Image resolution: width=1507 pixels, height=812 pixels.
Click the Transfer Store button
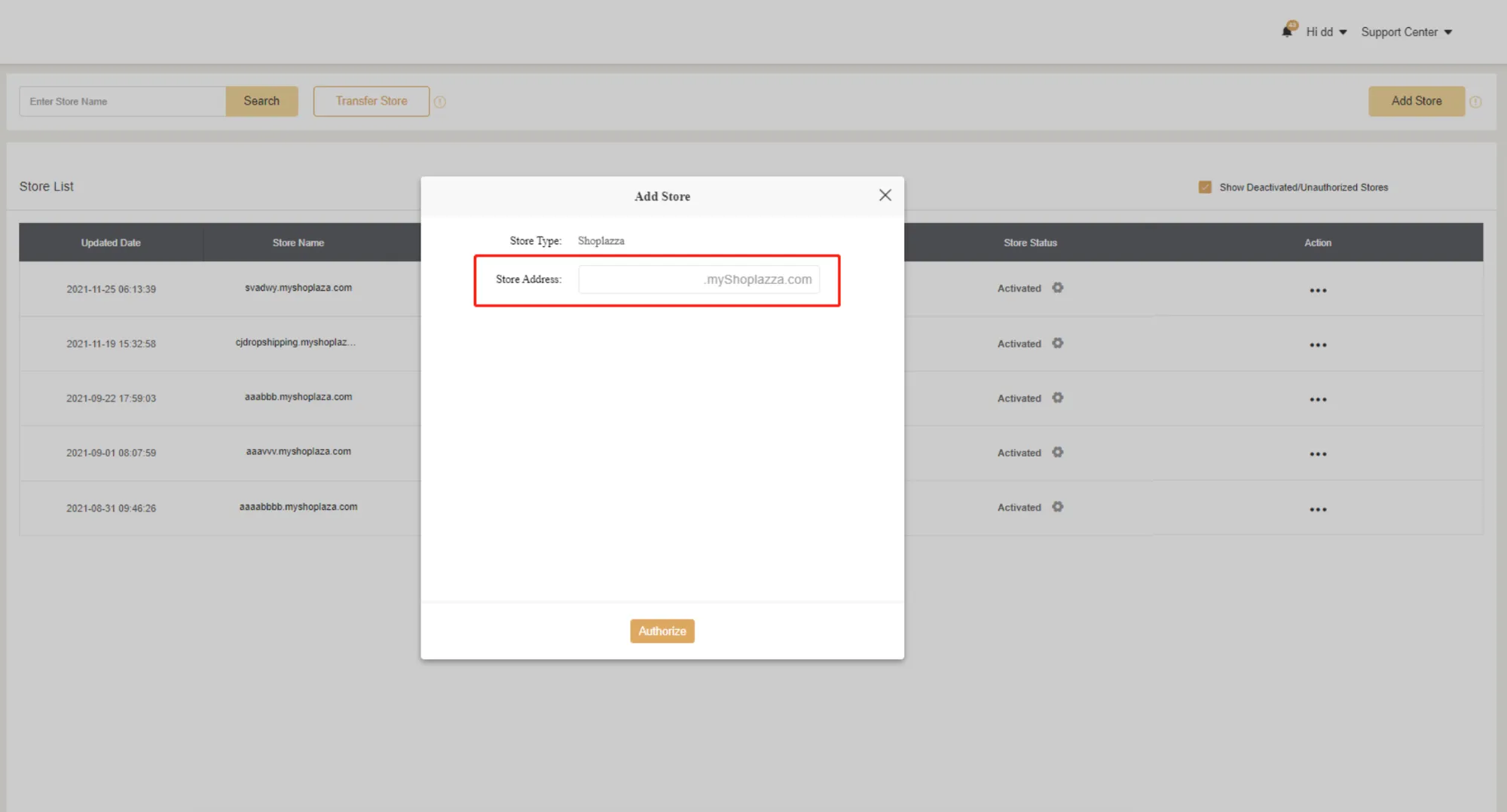click(x=371, y=101)
